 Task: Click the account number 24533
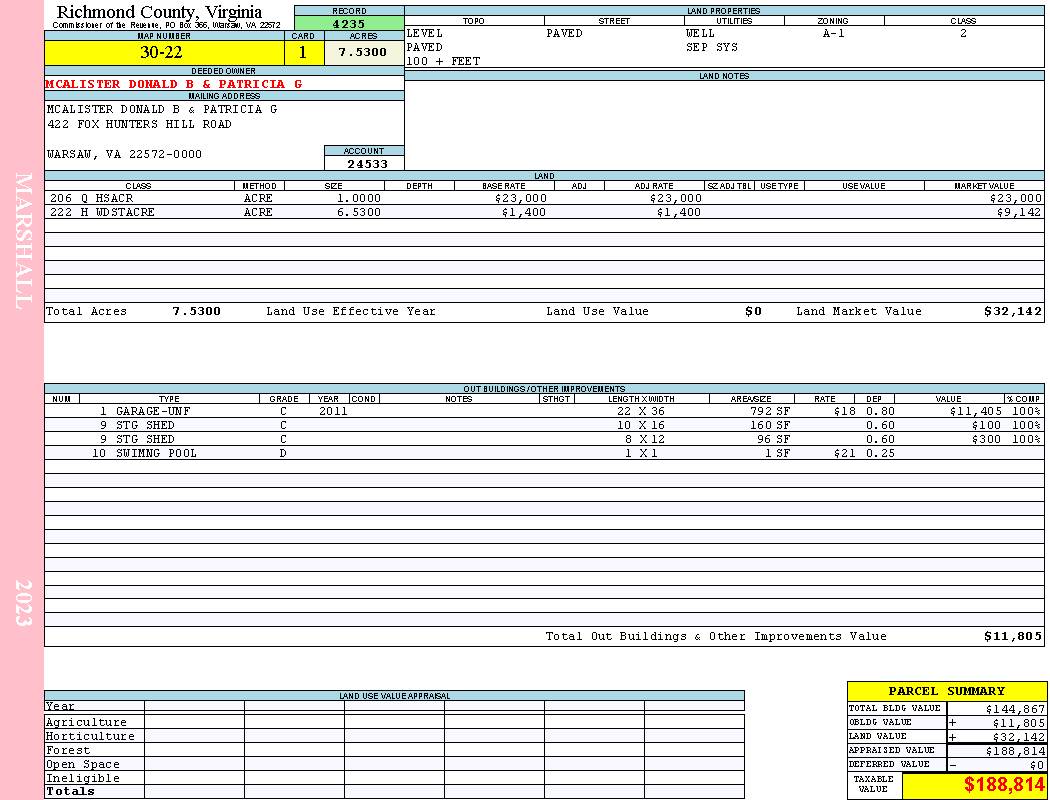point(367,164)
